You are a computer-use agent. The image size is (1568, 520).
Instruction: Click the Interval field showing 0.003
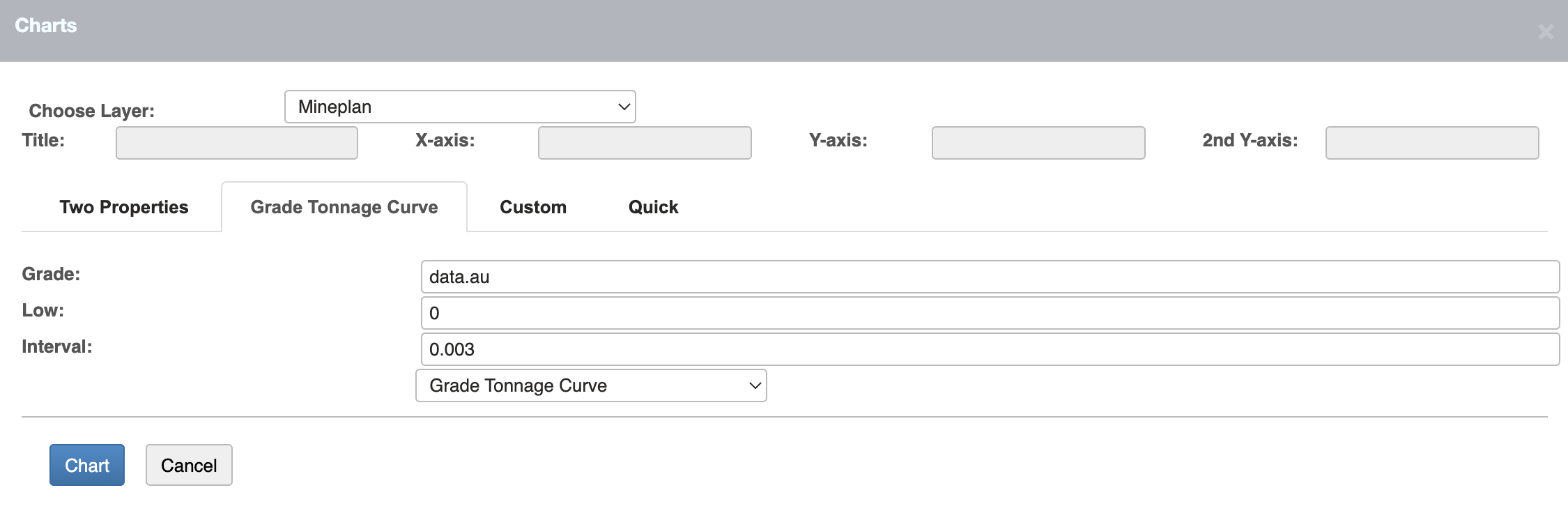point(990,349)
